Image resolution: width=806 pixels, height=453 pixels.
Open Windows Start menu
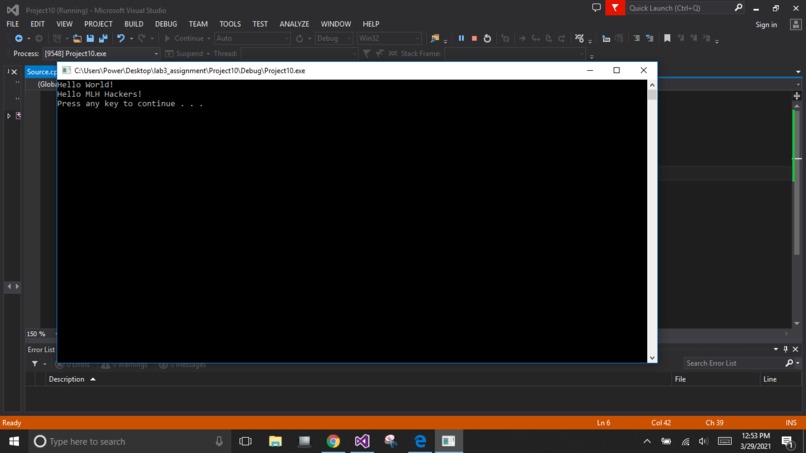pos(14,441)
